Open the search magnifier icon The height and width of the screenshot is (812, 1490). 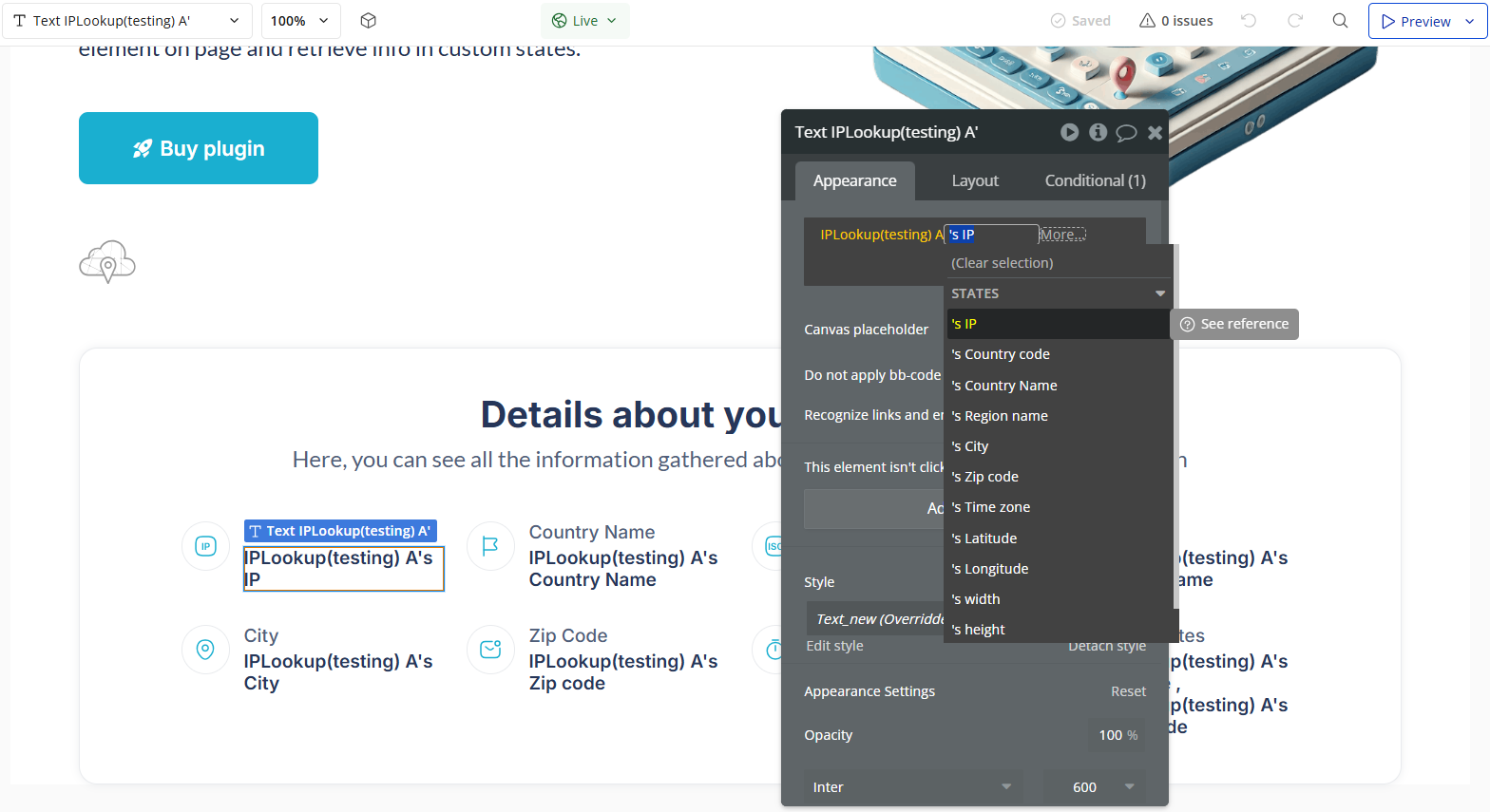click(1340, 21)
